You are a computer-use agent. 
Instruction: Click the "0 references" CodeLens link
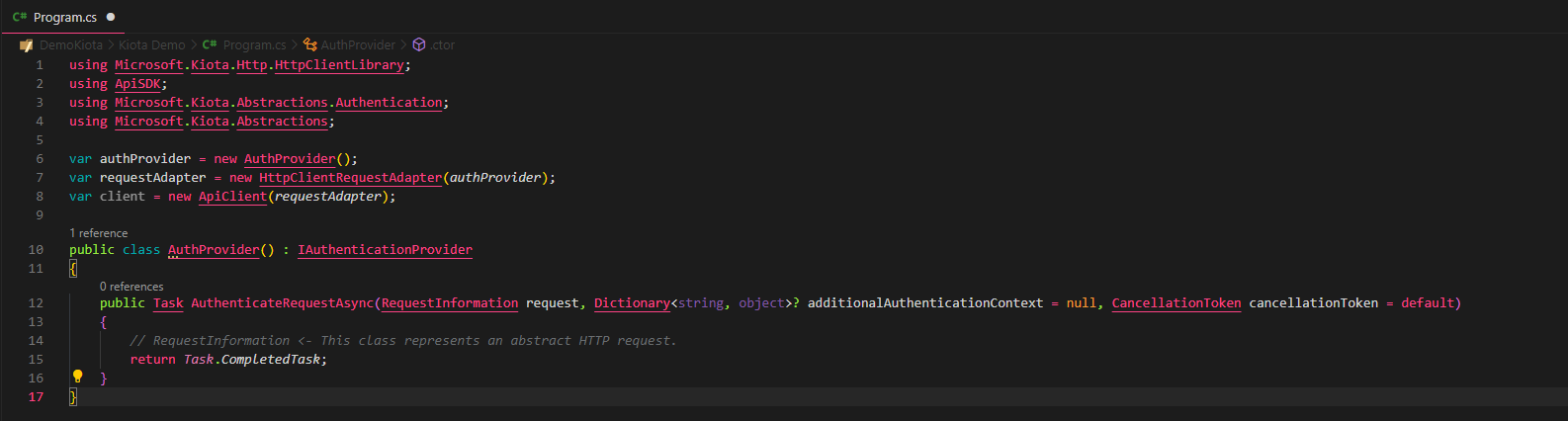tap(131, 287)
